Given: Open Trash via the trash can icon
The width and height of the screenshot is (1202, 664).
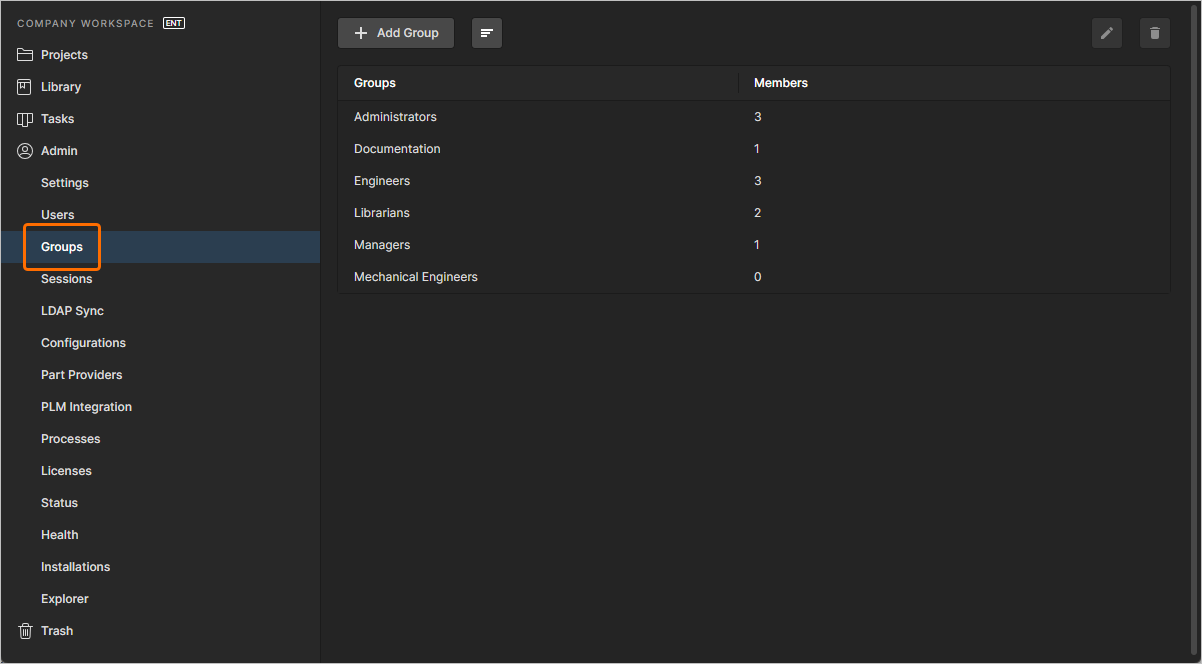Looking at the screenshot, I should (25, 630).
